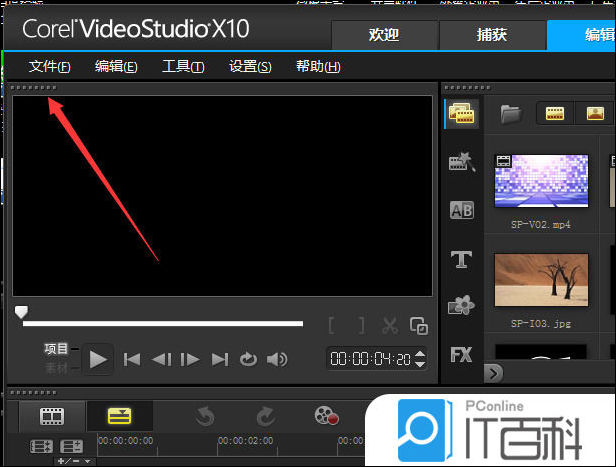Enlarge the preview window icon

click(x=419, y=326)
